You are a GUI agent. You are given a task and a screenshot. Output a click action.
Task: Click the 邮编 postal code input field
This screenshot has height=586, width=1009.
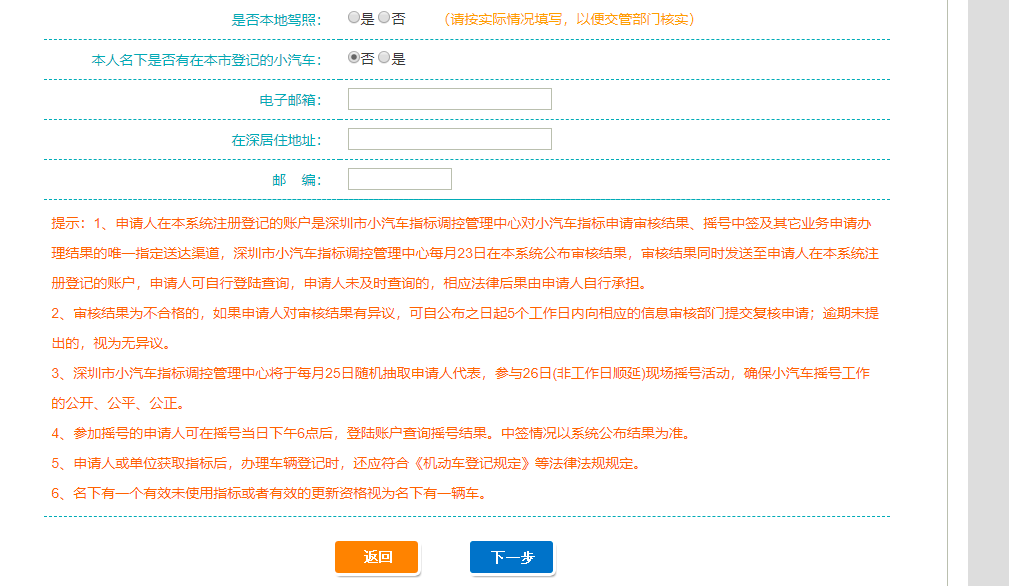coord(398,178)
